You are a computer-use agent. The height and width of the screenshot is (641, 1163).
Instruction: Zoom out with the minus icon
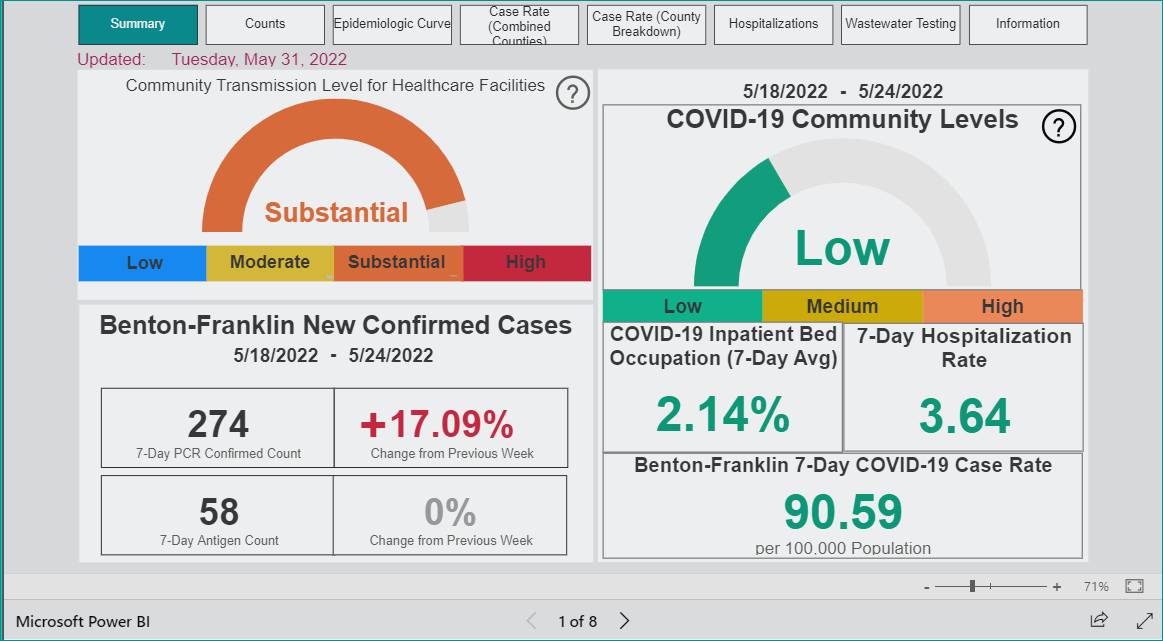pyautogui.click(x=926, y=587)
